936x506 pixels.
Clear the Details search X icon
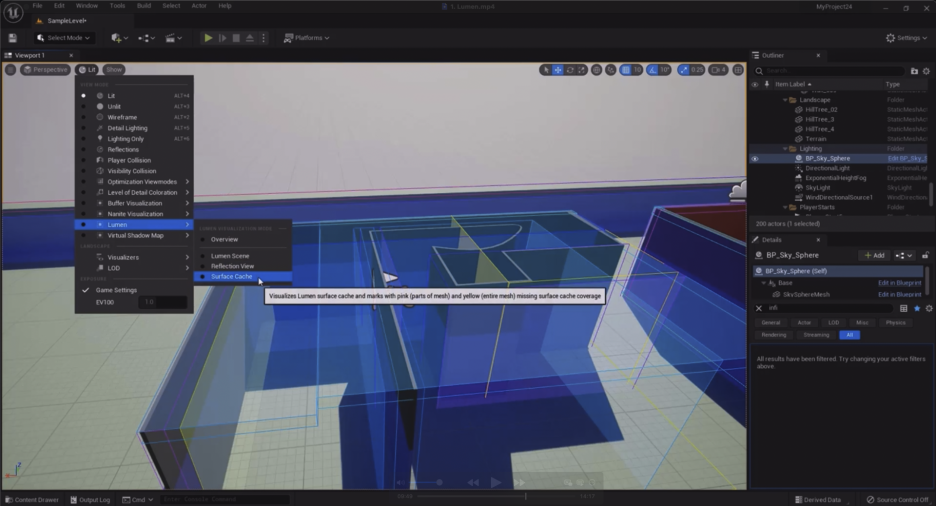click(x=759, y=308)
